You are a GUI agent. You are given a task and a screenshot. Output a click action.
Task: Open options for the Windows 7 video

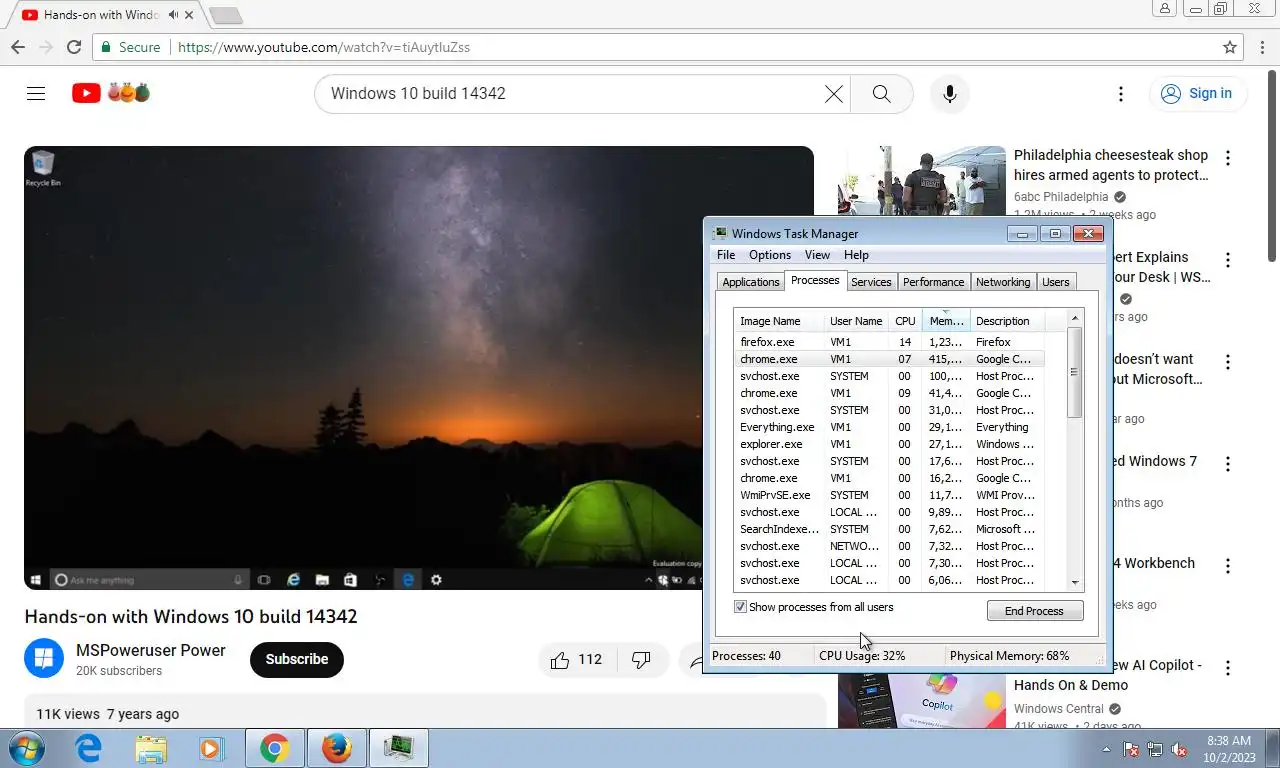click(x=1228, y=464)
